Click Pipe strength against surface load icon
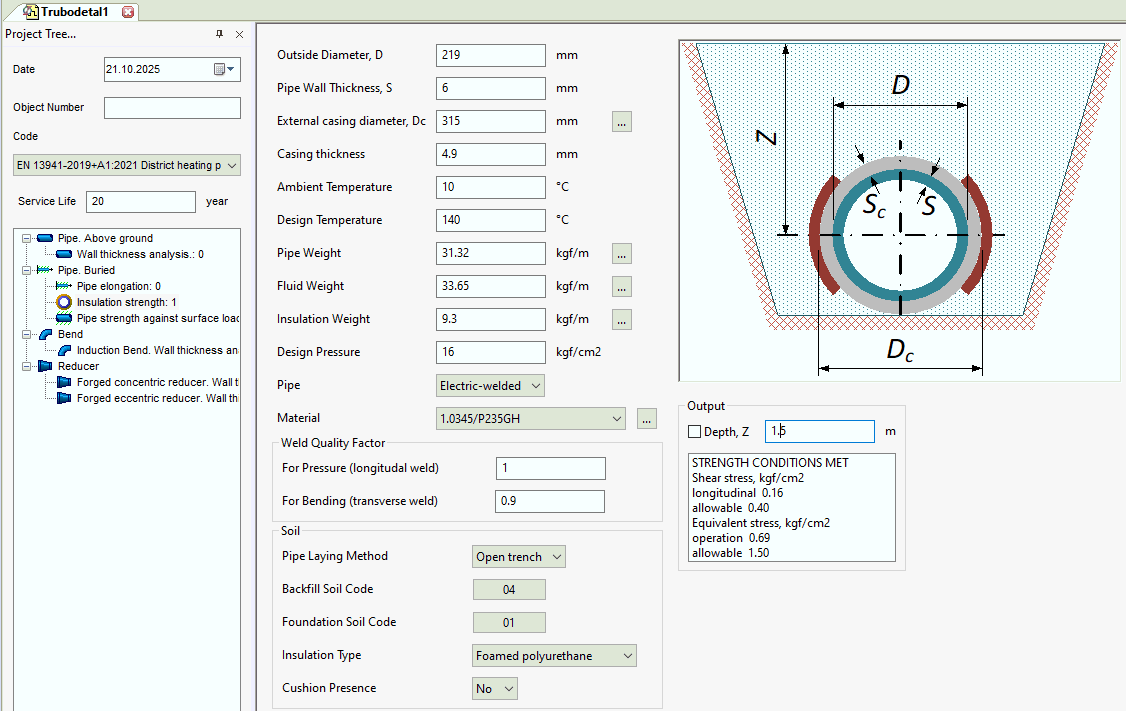This screenshot has width=1126, height=711. [x=64, y=318]
